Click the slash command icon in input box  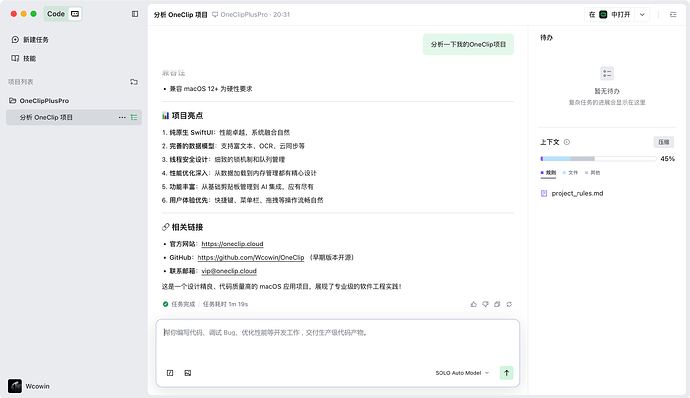tap(170, 373)
